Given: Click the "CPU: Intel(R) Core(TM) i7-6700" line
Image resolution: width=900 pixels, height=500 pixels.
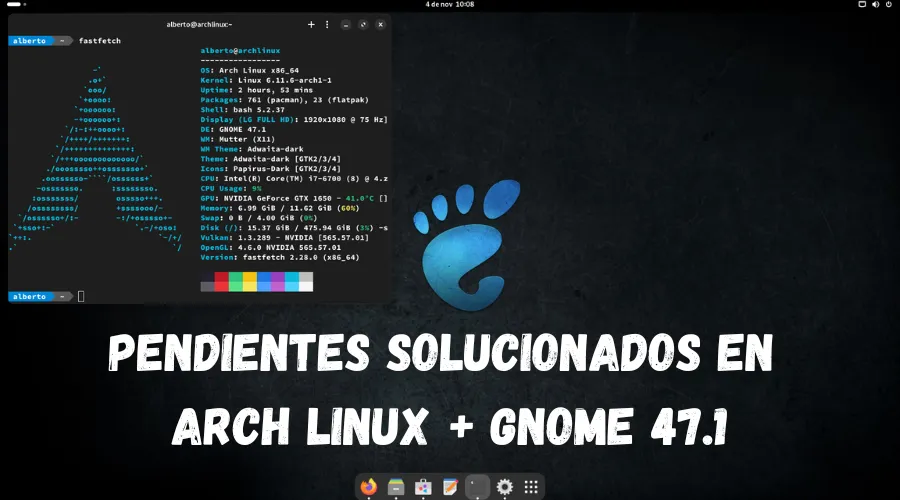Looking at the screenshot, I should click(x=294, y=179).
